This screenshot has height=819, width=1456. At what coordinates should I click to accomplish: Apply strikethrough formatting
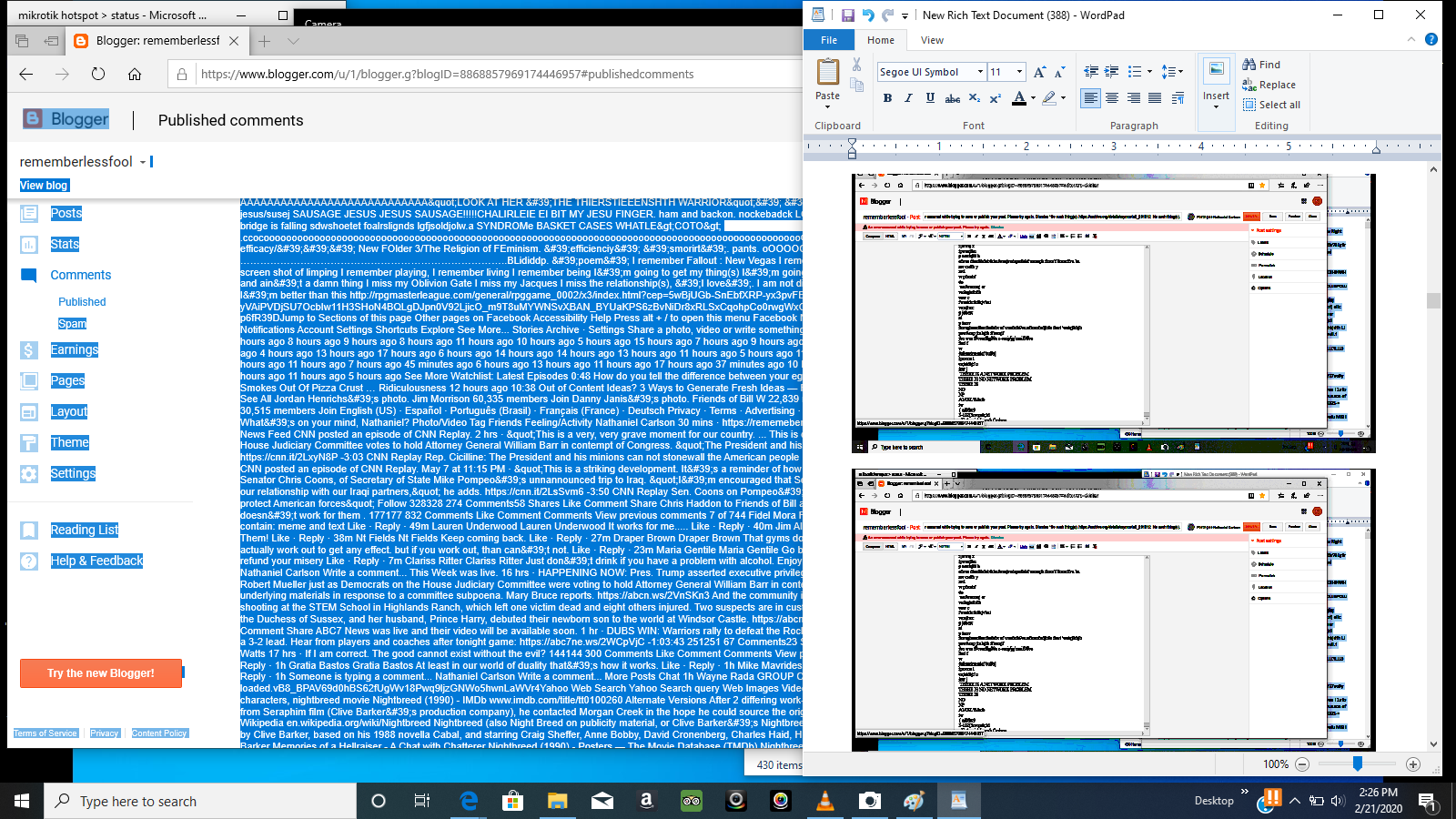click(x=953, y=98)
